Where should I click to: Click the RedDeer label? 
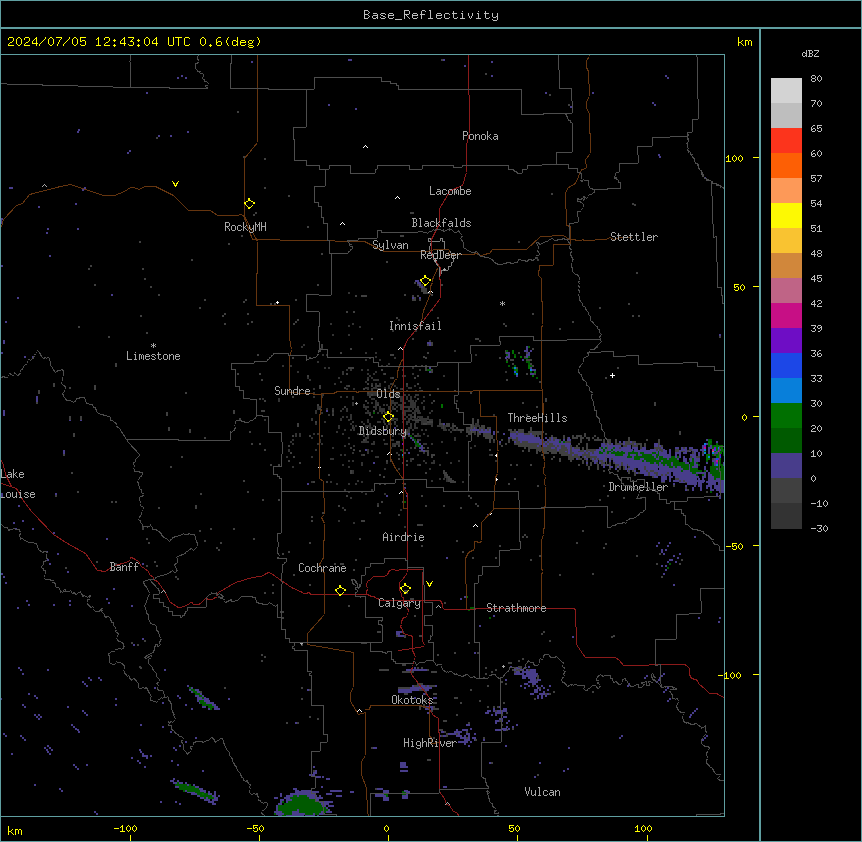(440, 255)
